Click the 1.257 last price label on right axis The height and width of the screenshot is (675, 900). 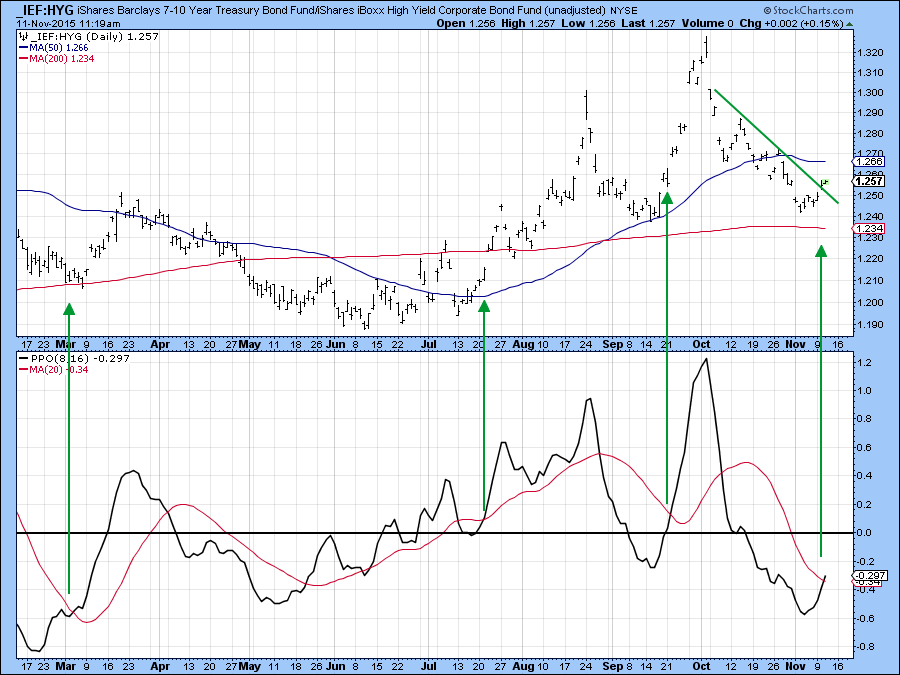tap(866, 180)
